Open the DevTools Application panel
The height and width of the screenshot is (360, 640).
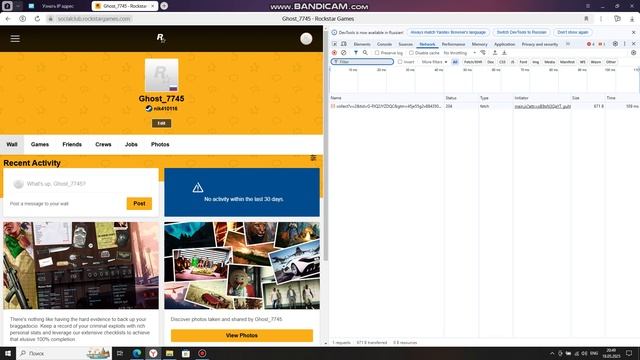pyautogui.click(x=504, y=44)
